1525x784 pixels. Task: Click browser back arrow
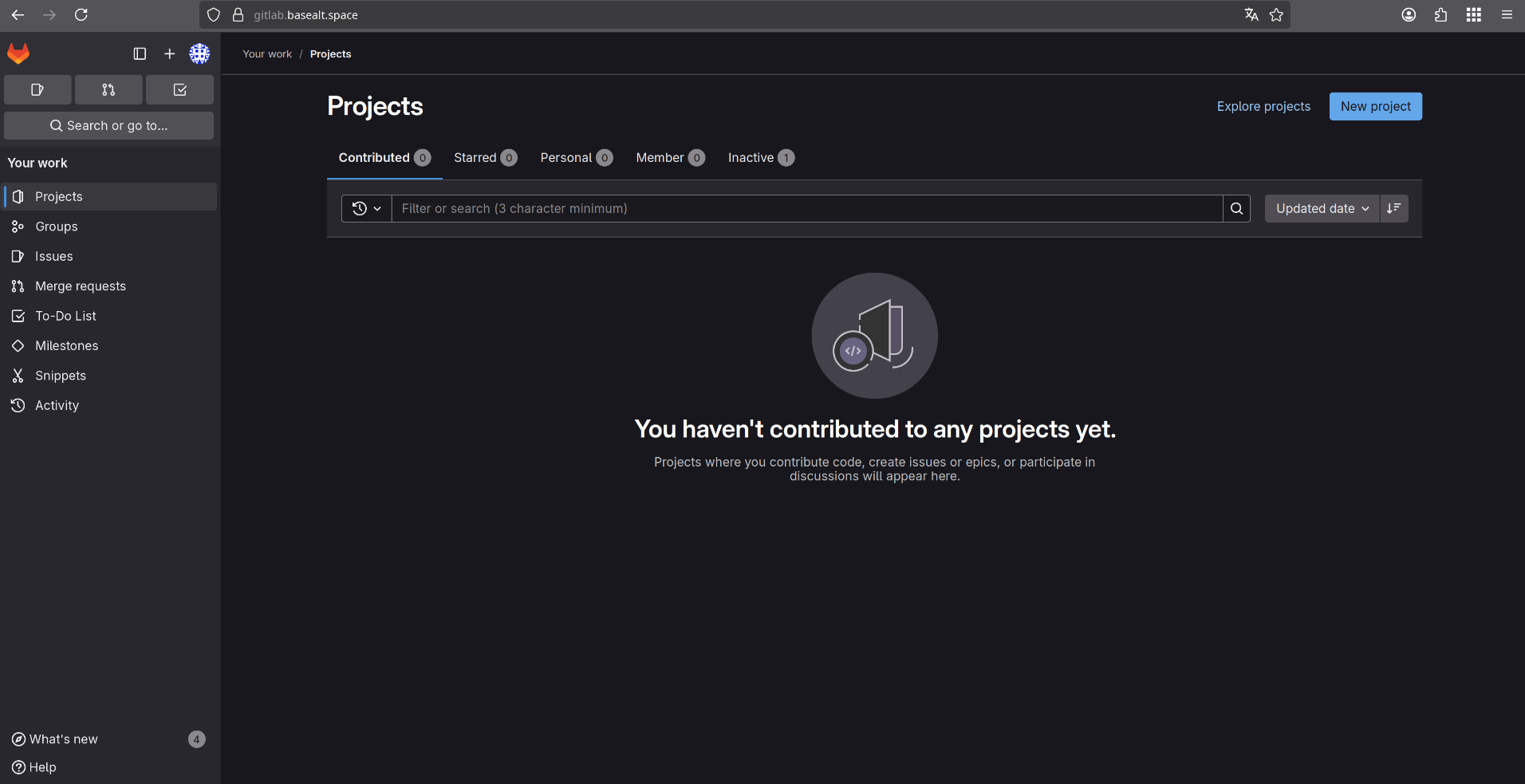coord(18,14)
